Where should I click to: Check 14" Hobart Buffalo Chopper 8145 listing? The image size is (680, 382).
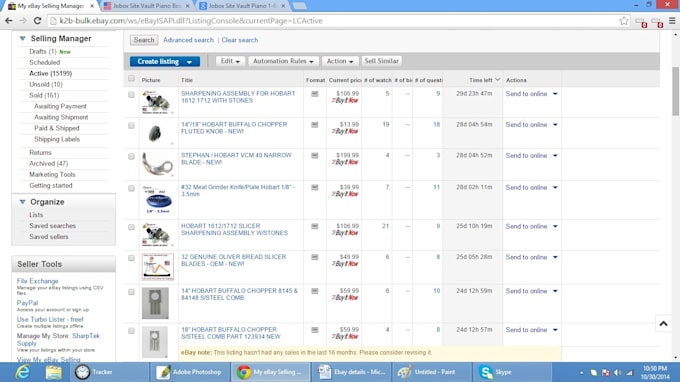(x=131, y=292)
